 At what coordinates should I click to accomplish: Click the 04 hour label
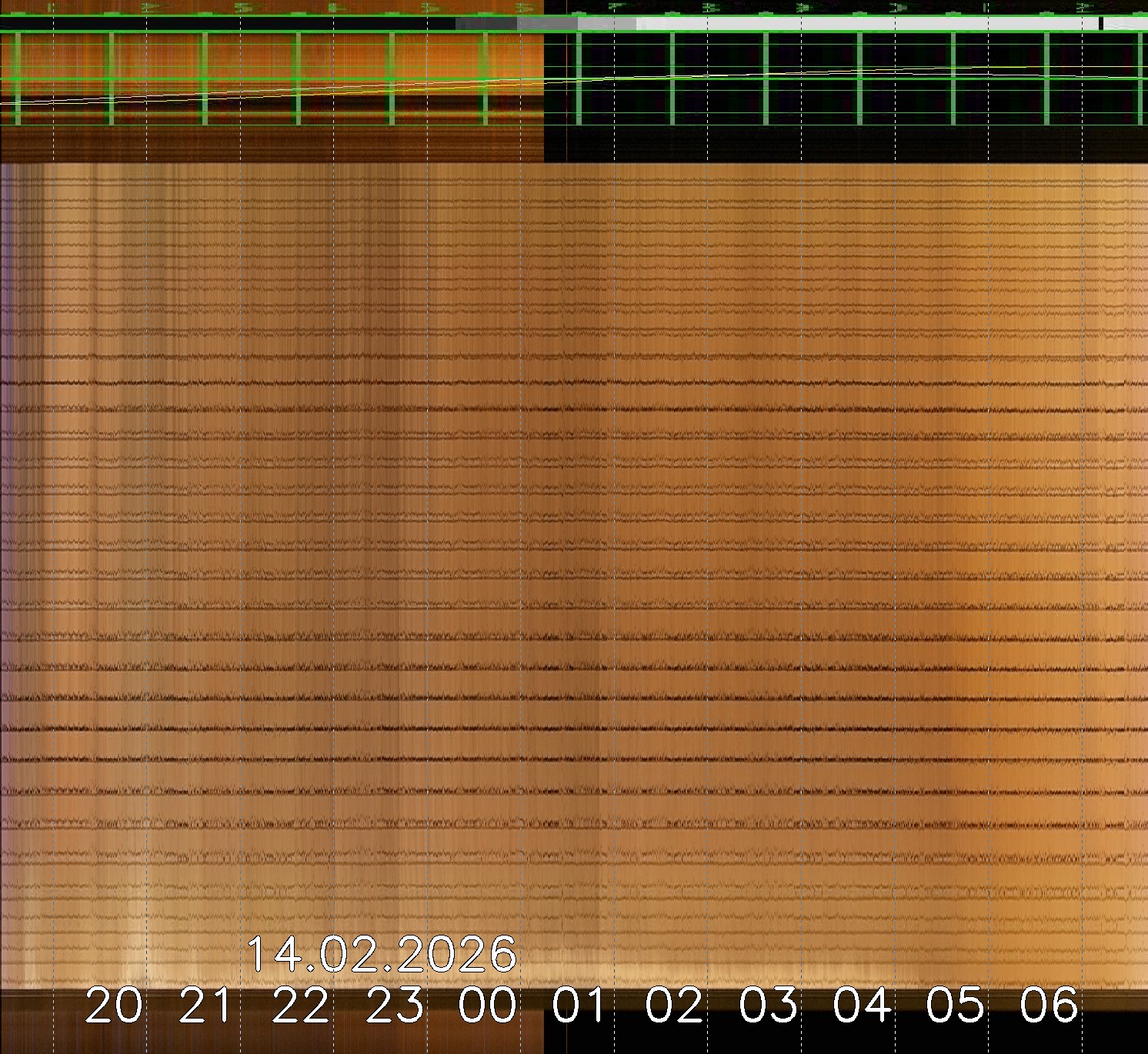[862, 1006]
